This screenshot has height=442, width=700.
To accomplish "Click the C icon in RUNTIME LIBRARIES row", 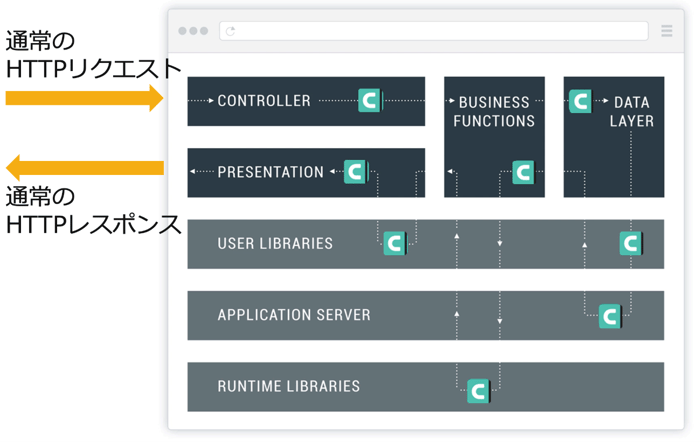I will pos(479,391).
